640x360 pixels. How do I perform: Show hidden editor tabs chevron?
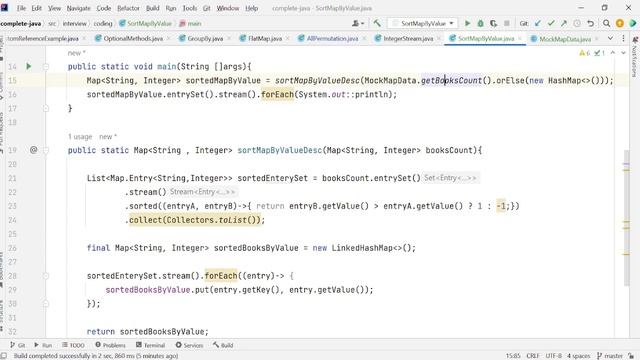click(x=610, y=38)
